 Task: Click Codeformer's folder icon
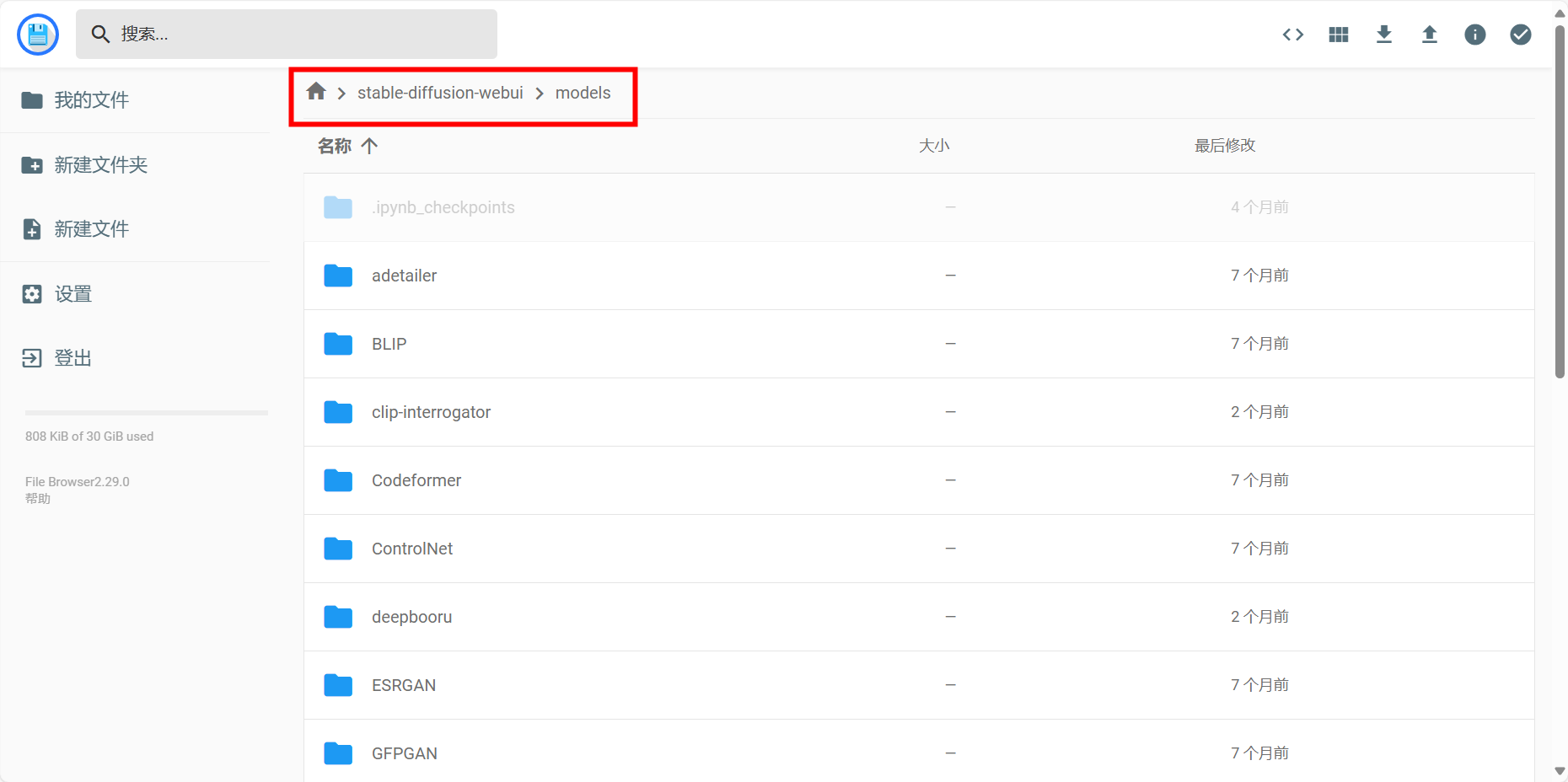point(338,480)
